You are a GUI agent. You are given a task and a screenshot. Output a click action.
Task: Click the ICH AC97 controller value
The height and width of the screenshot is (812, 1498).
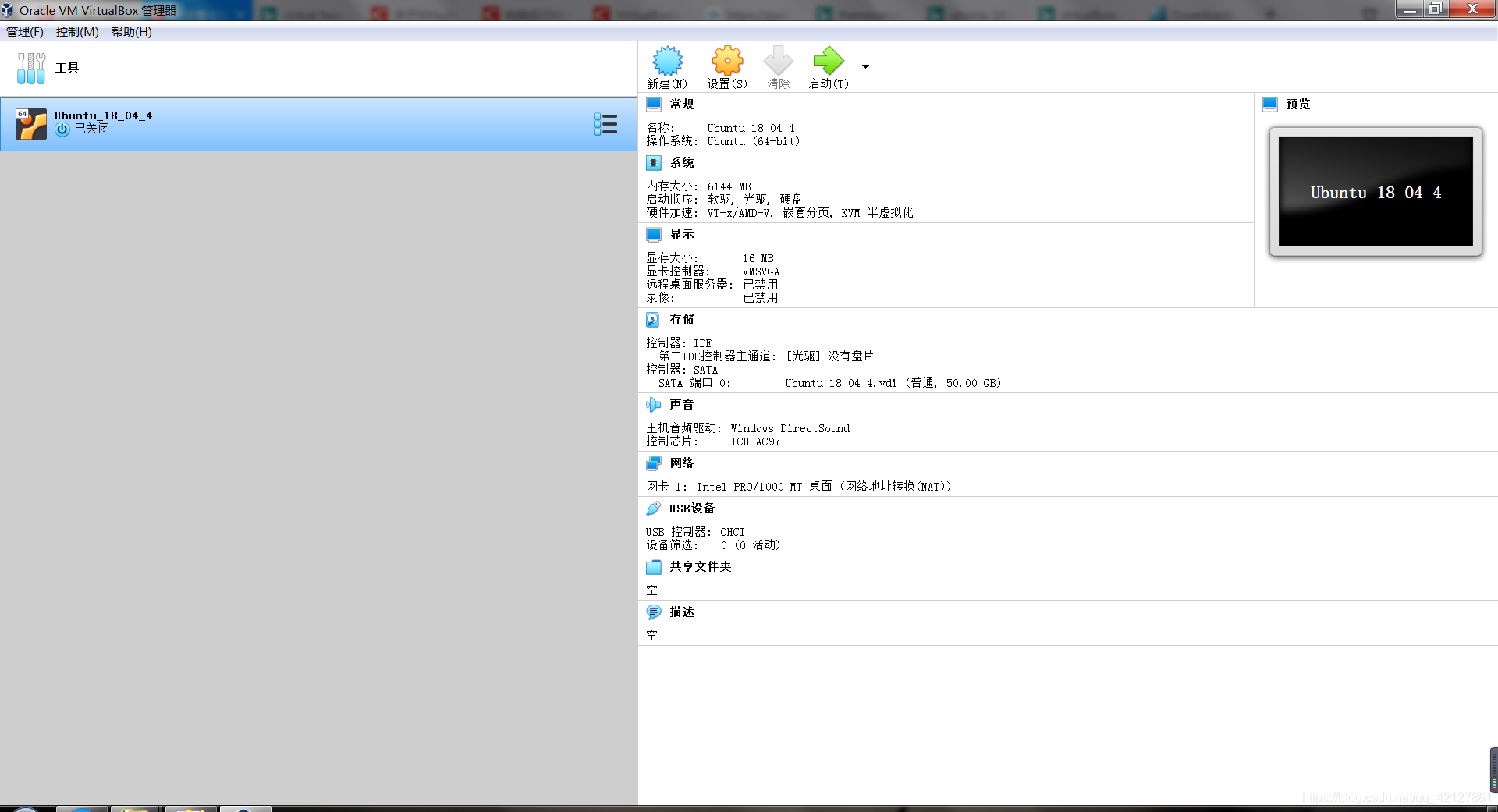tap(755, 441)
